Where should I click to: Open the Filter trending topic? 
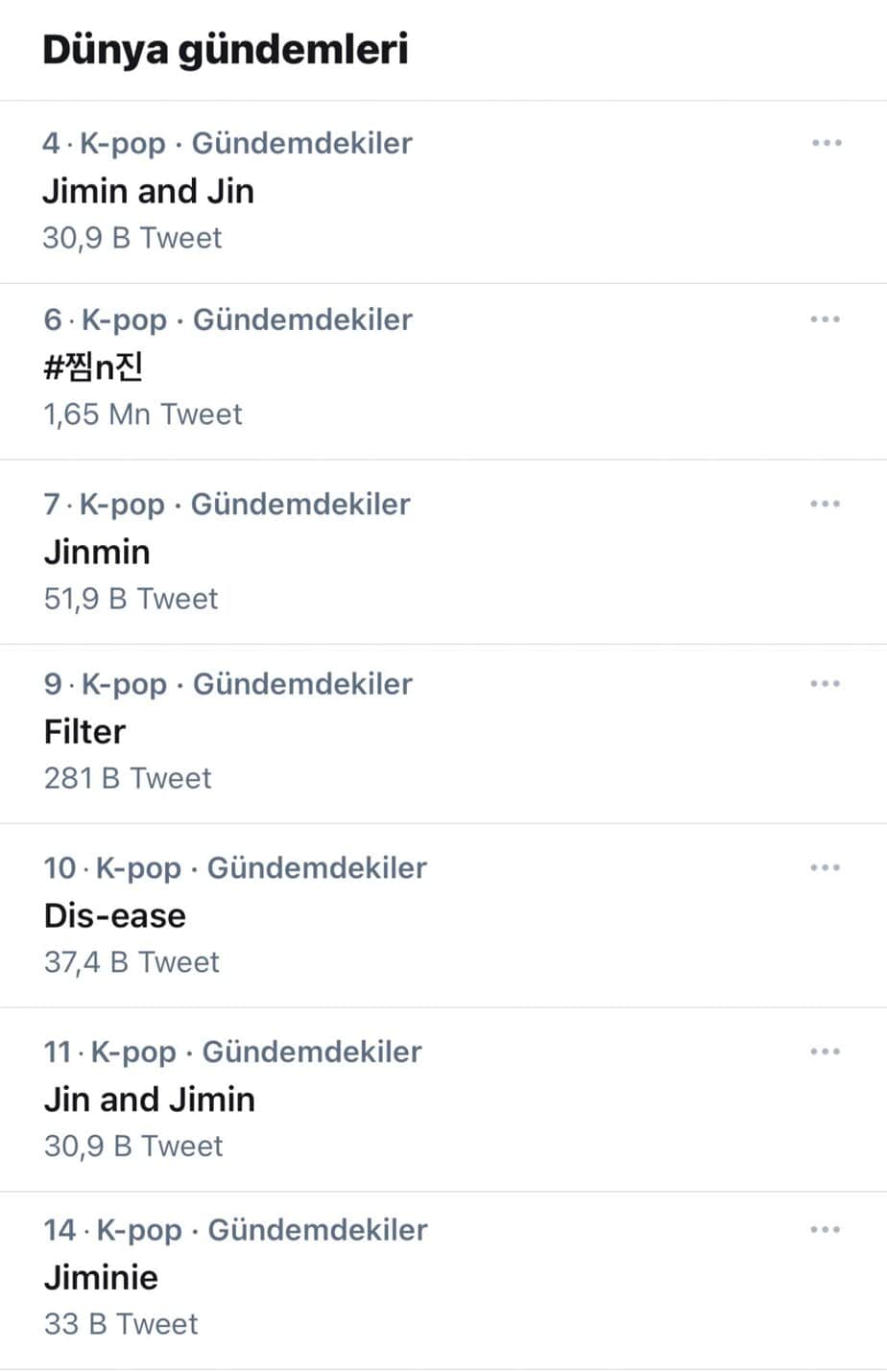click(x=84, y=732)
